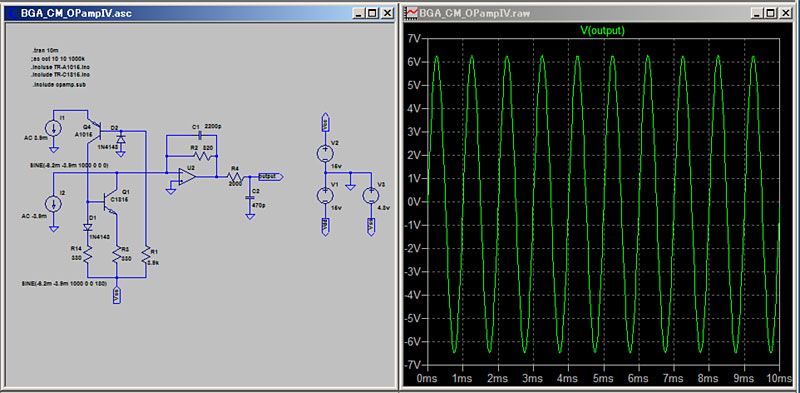Select the U2 op-amp symbol
The image size is (800, 393).
187,177
